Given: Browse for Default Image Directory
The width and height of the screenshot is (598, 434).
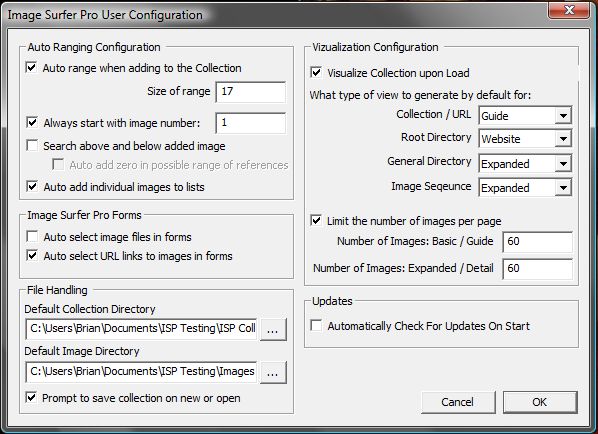Looking at the screenshot, I should [x=273, y=373].
